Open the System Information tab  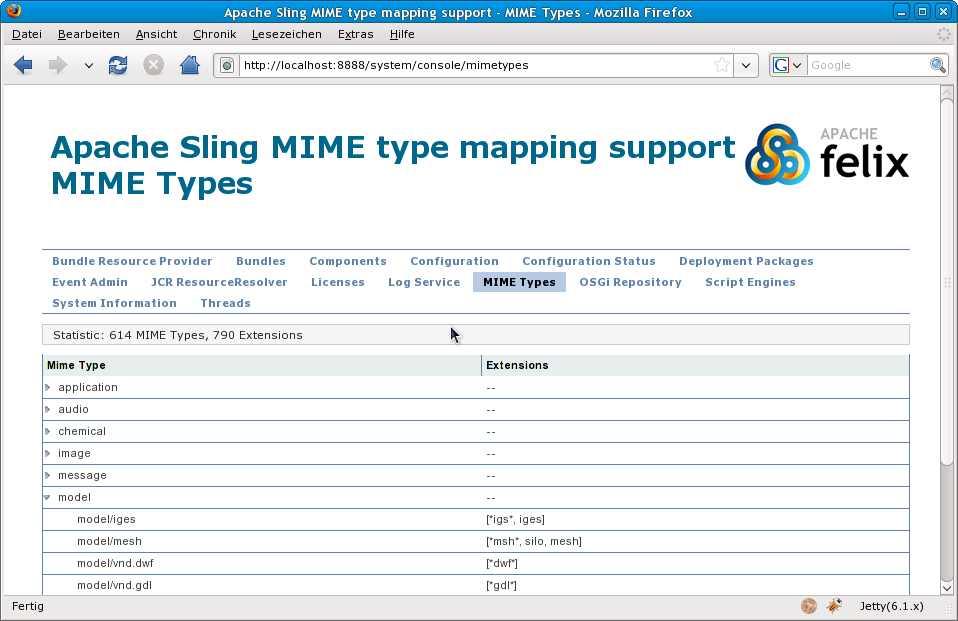[114, 303]
